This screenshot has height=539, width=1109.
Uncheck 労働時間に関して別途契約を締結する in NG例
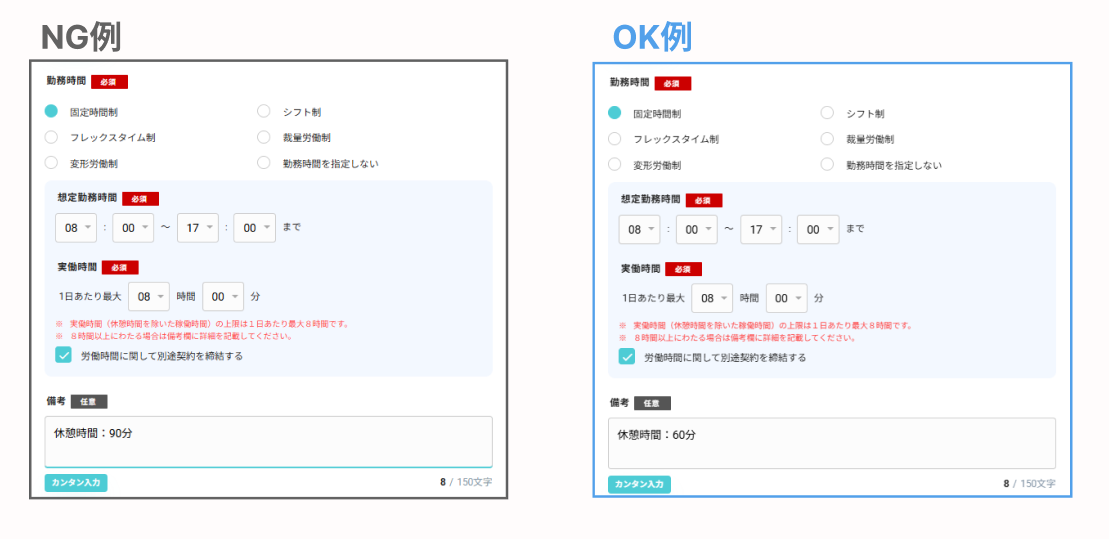coord(64,355)
